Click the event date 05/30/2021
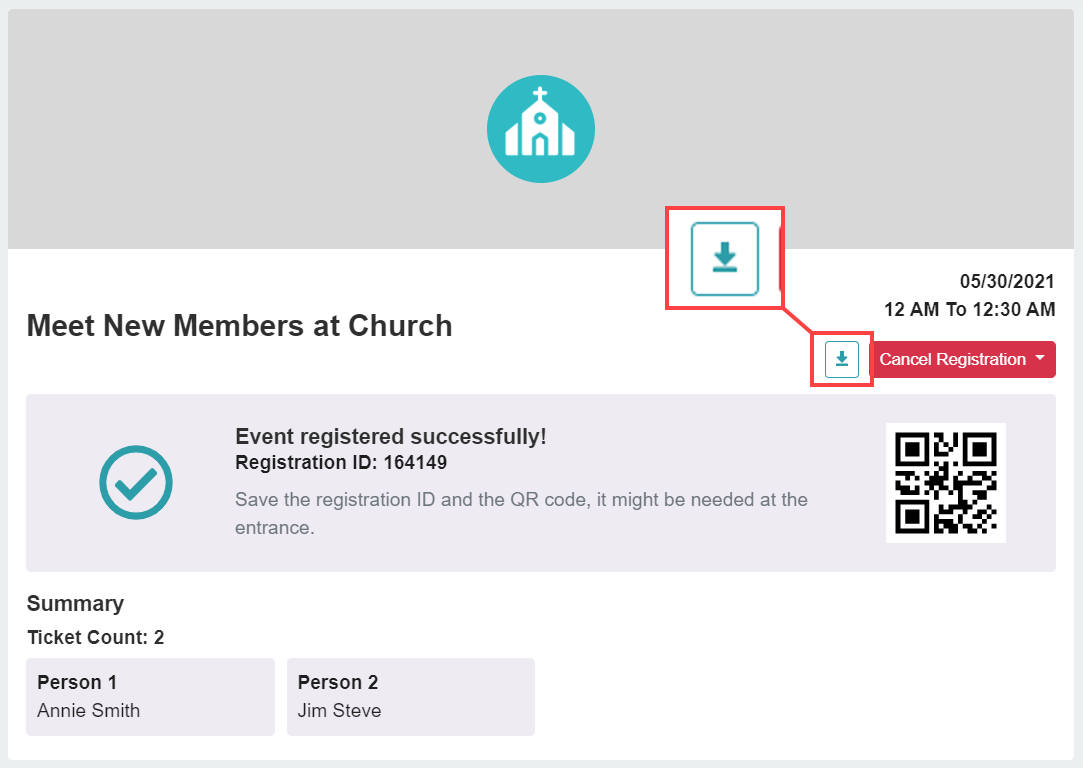Image resolution: width=1083 pixels, height=768 pixels. (x=1007, y=281)
